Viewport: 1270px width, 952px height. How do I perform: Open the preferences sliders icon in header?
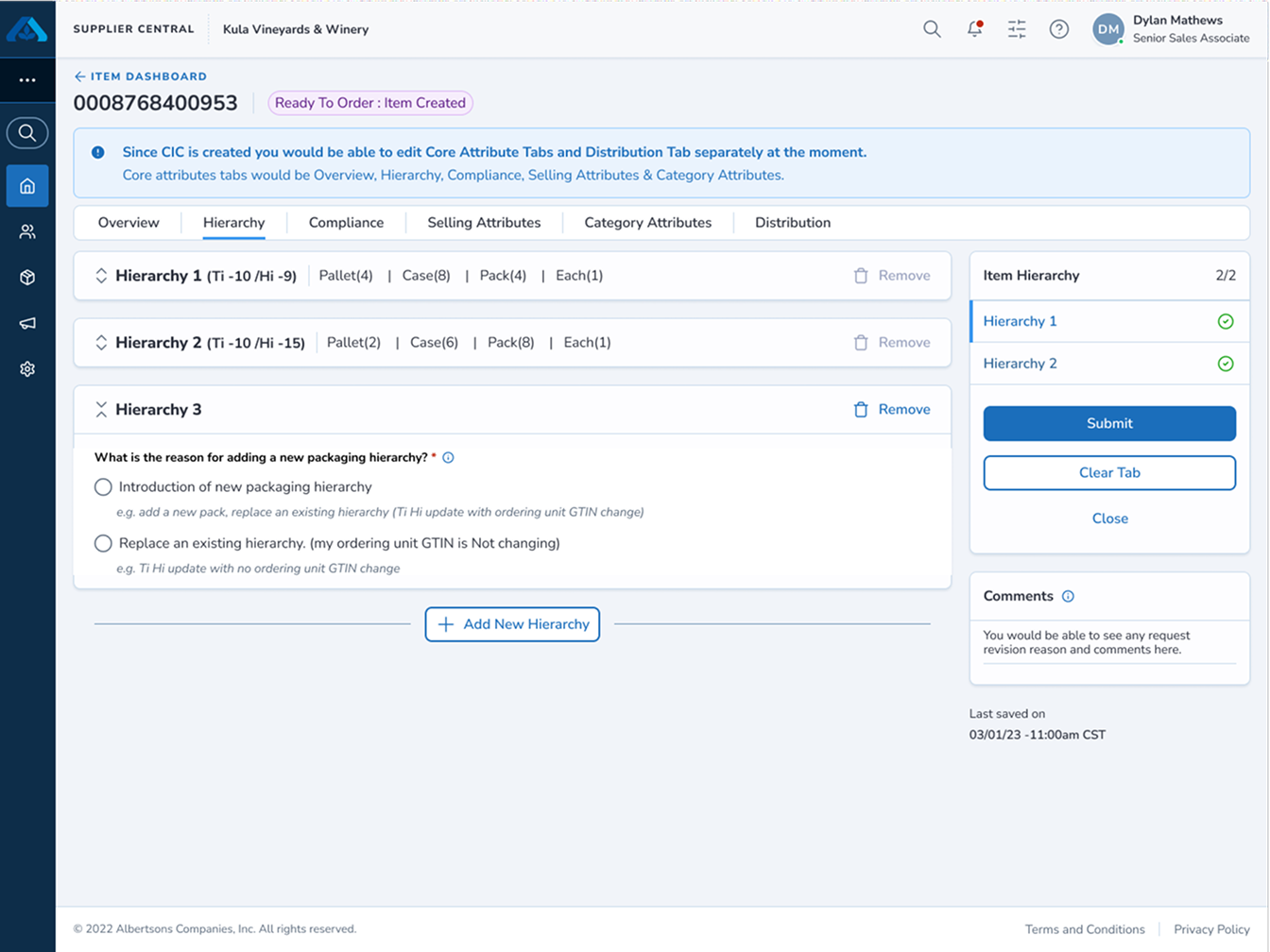click(x=1017, y=29)
